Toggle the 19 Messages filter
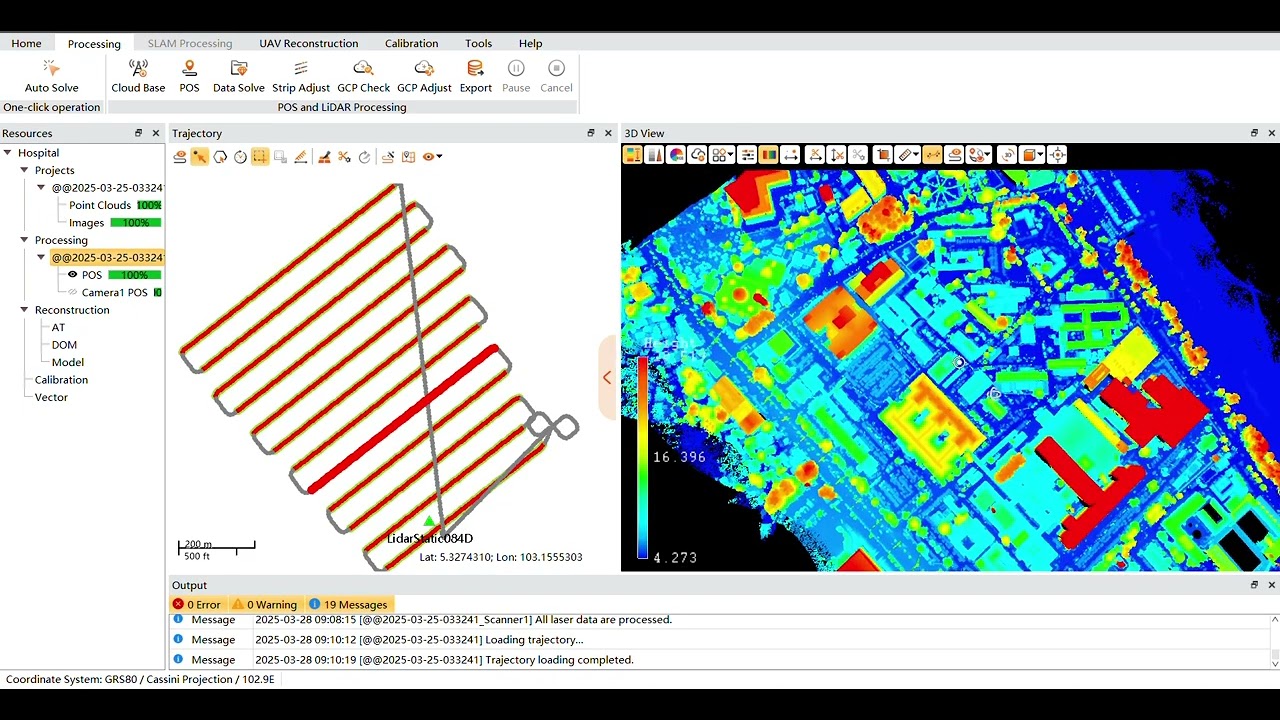The height and width of the screenshot is (720, 1280). [348, 604]
